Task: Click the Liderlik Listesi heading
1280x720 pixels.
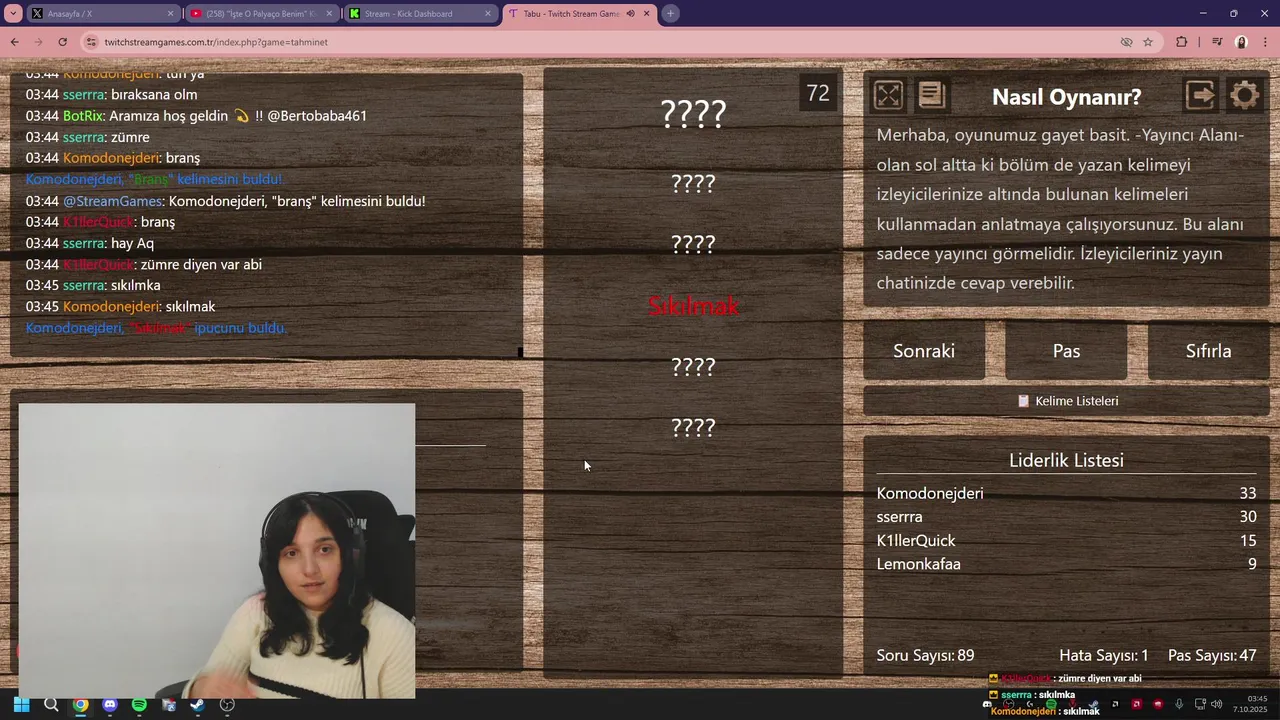Action: pyautogui.click(x=1066, y=460)
